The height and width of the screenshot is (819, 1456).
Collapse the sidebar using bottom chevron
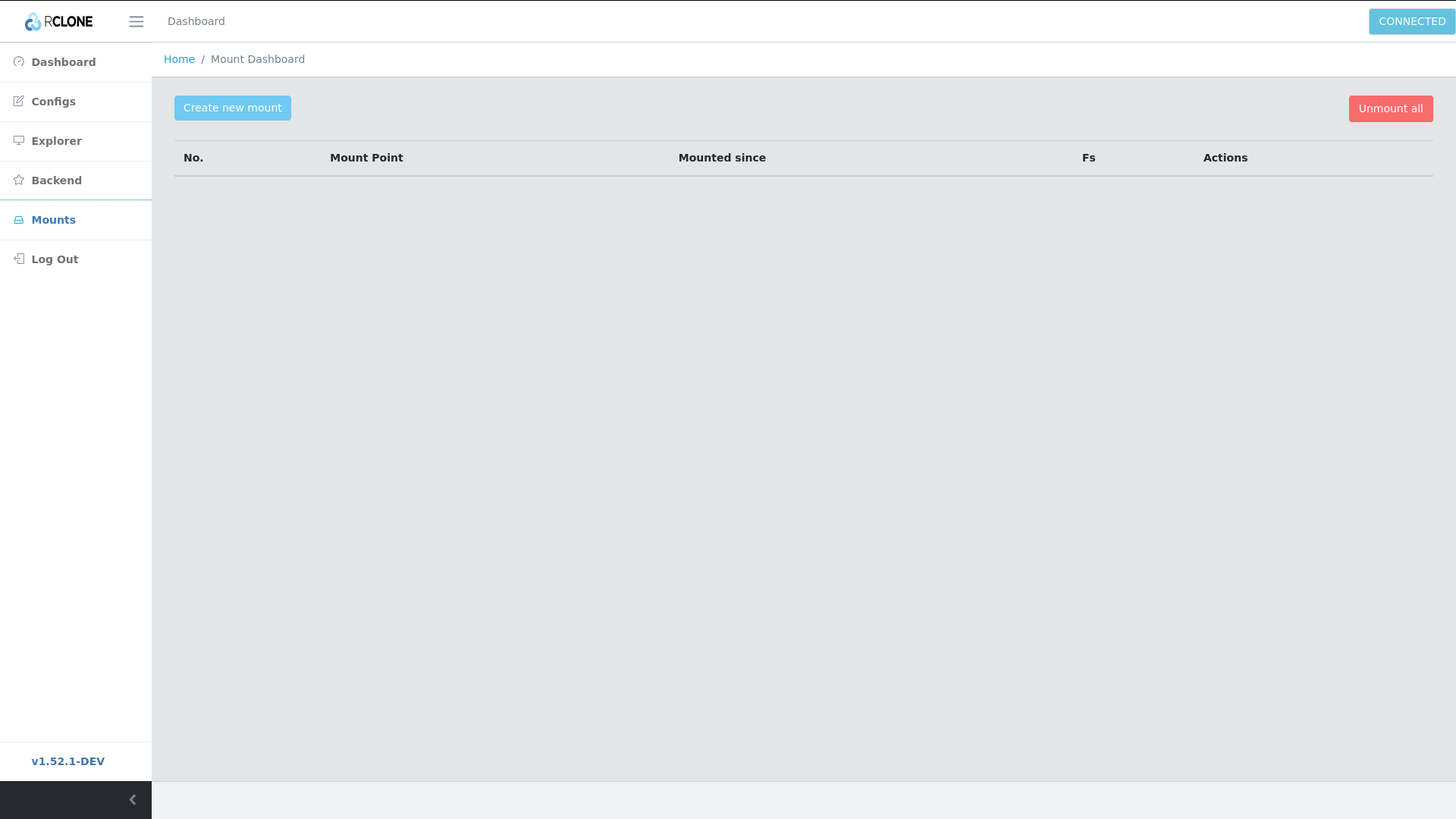(133, 800)
